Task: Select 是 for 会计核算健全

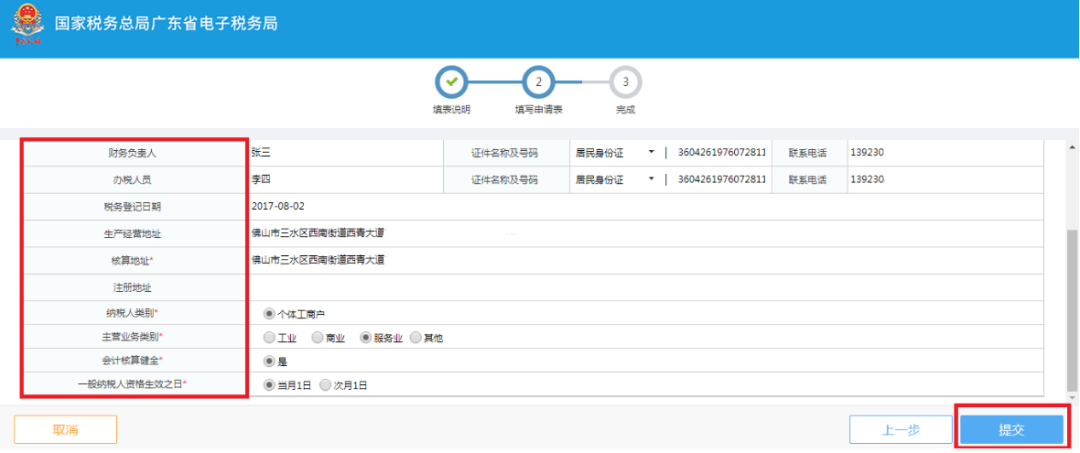Action: [270, 361]
